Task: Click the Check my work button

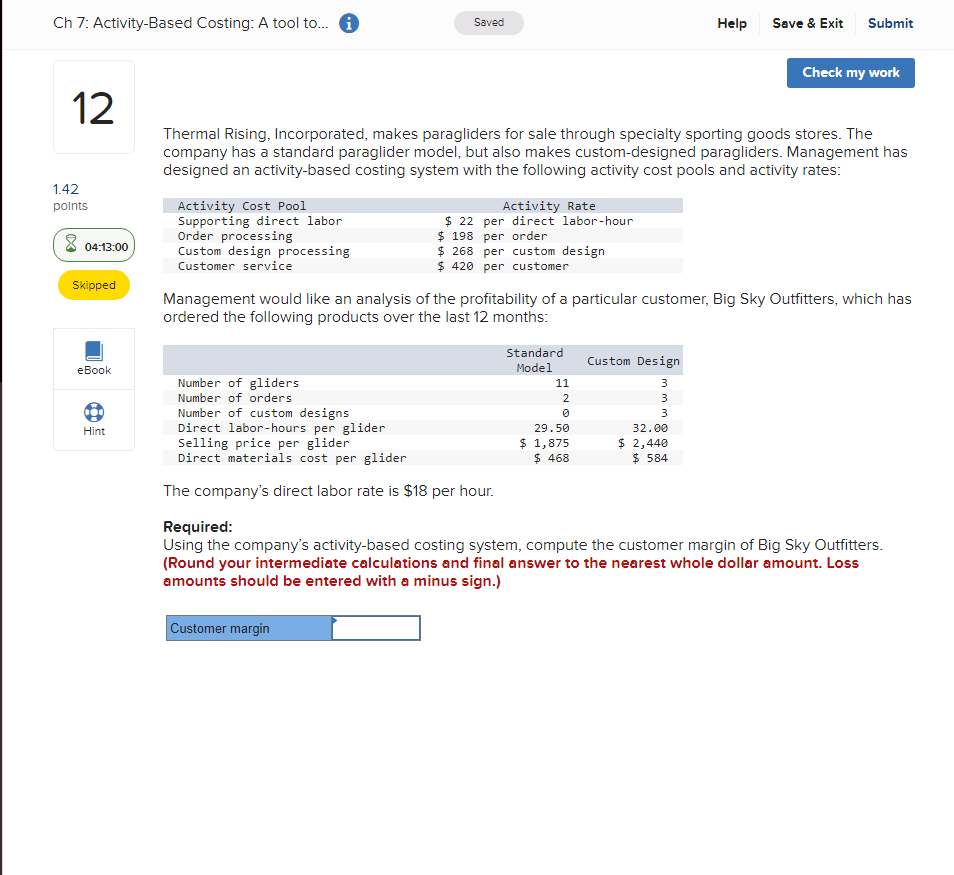Action: click(x=850, y=72)
